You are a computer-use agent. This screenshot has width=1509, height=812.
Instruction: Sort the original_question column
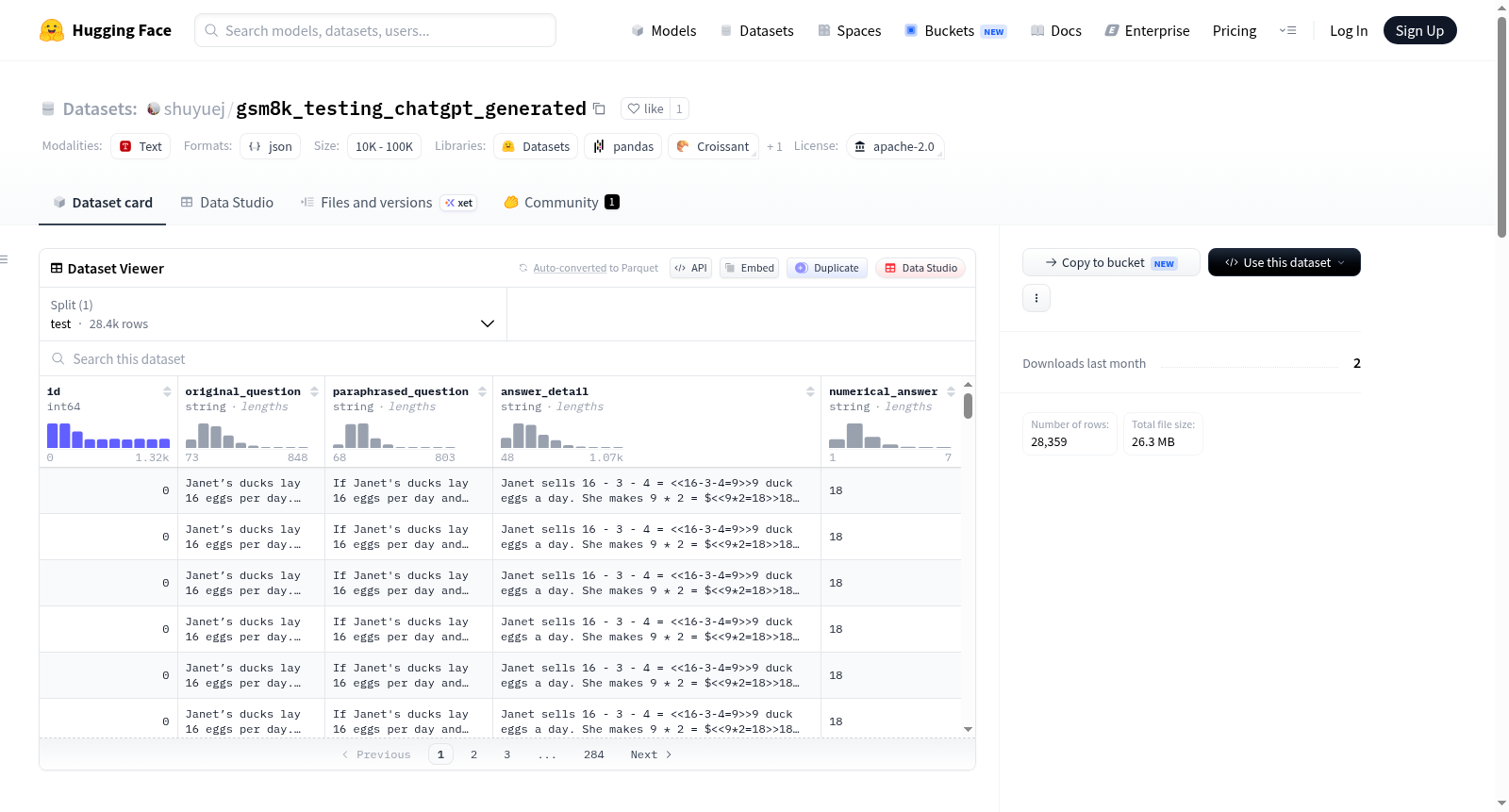click(314, 391)
